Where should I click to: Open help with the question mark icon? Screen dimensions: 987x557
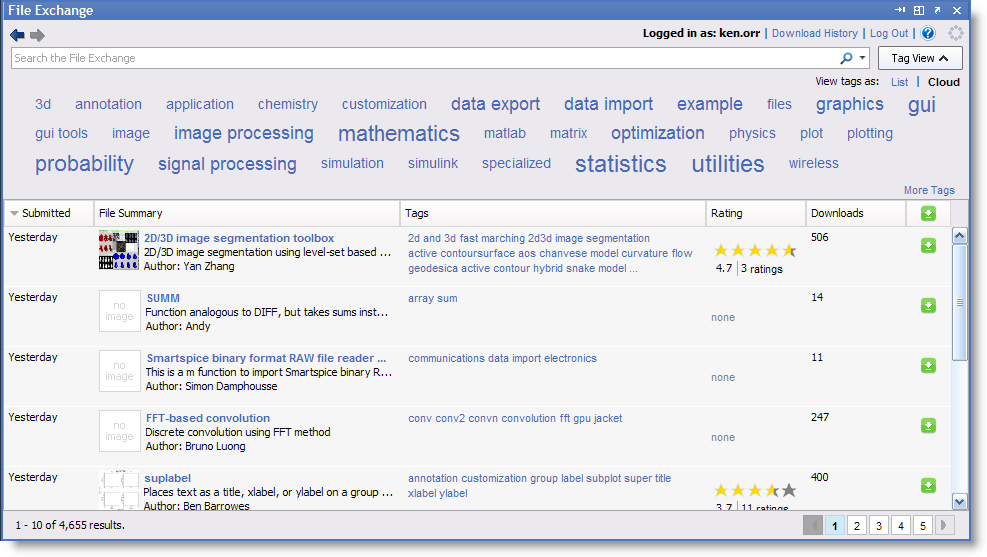point(928,33)
